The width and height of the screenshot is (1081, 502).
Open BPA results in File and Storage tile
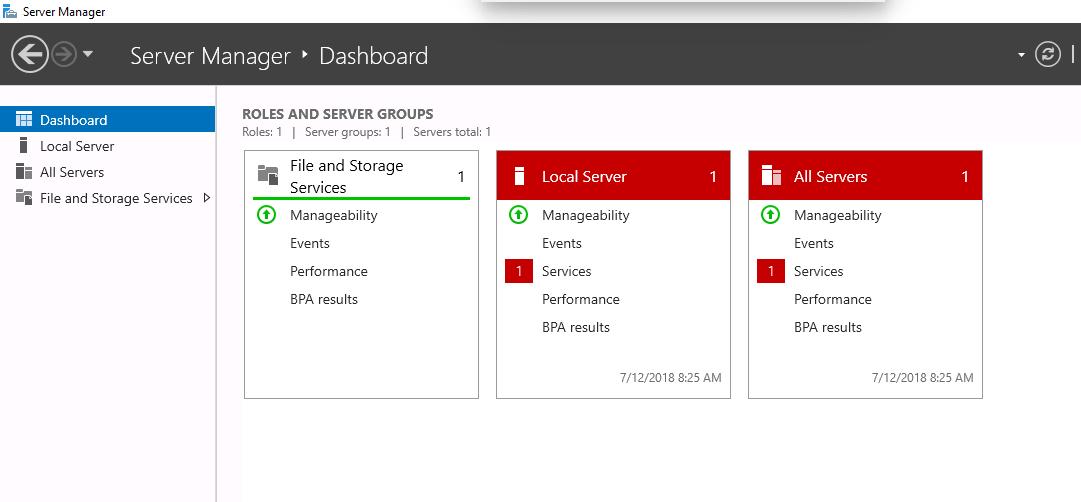[x=324, y=299]
